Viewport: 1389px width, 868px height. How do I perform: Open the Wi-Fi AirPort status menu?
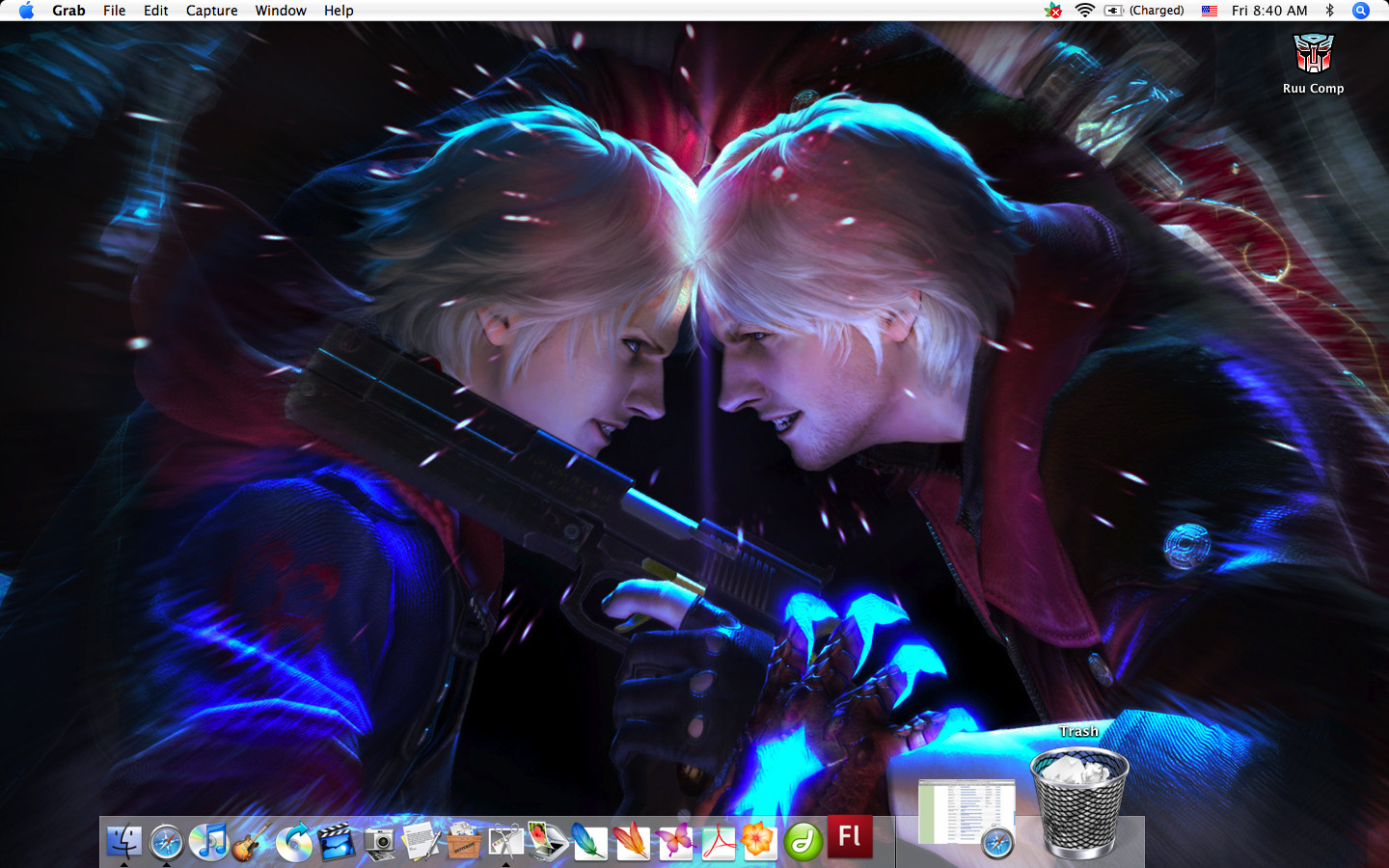click(x=1085, y=11)
